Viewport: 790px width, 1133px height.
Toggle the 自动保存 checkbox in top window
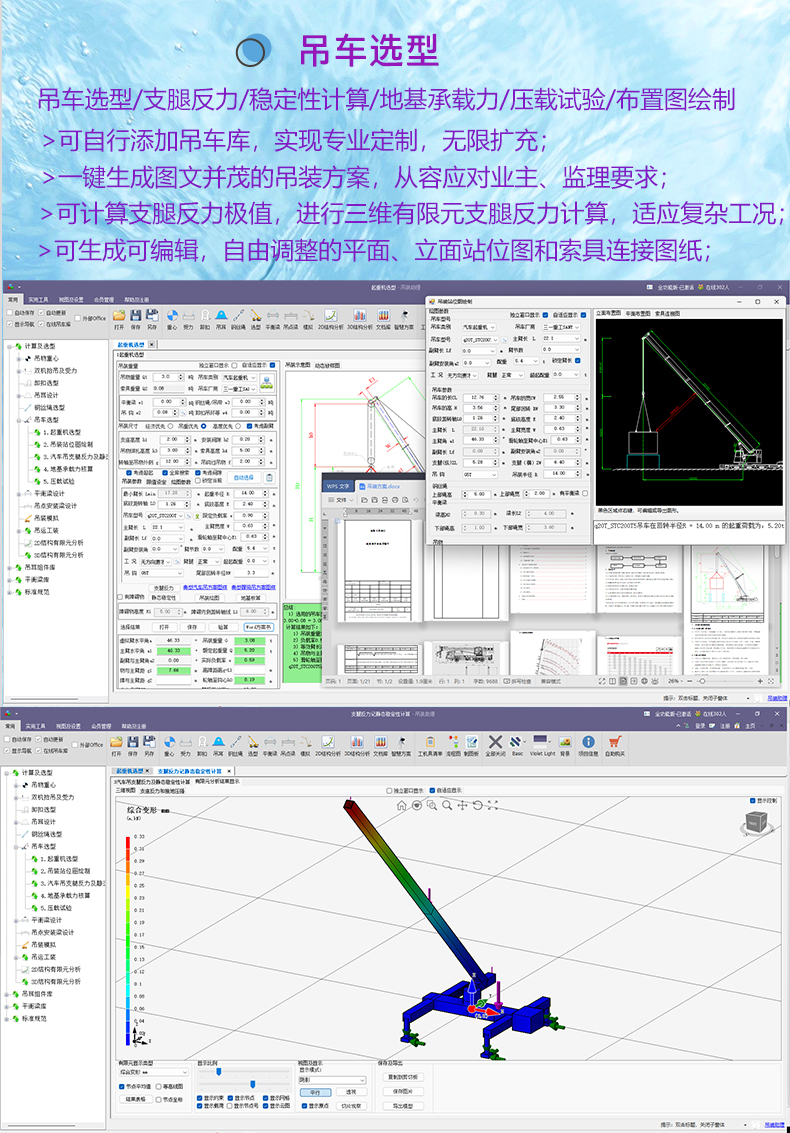[x=11, y=312]
